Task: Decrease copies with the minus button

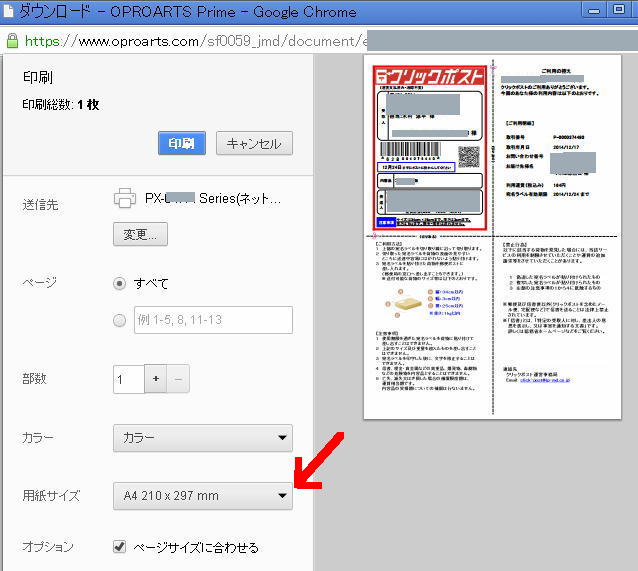Action: click(x=178, y=379)
